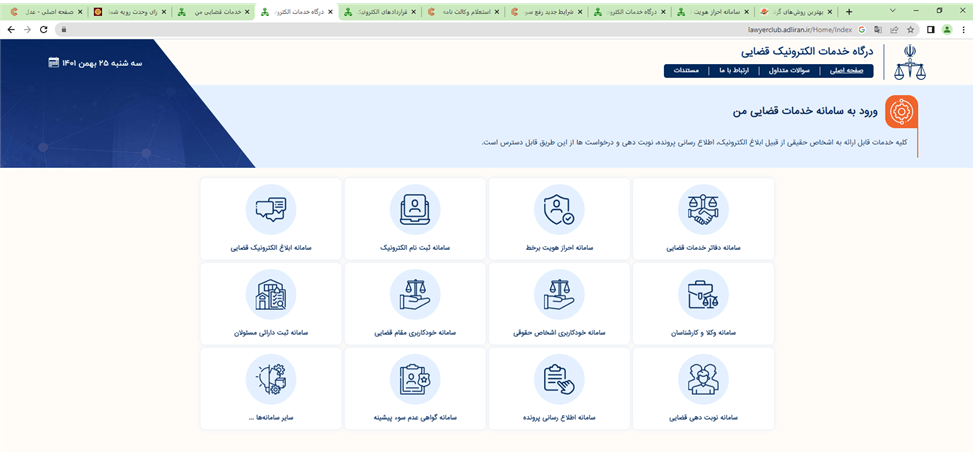This screenshot has width=973, height=452.
Task: Toggle the browser side panel
Action: tap(930, 29)
